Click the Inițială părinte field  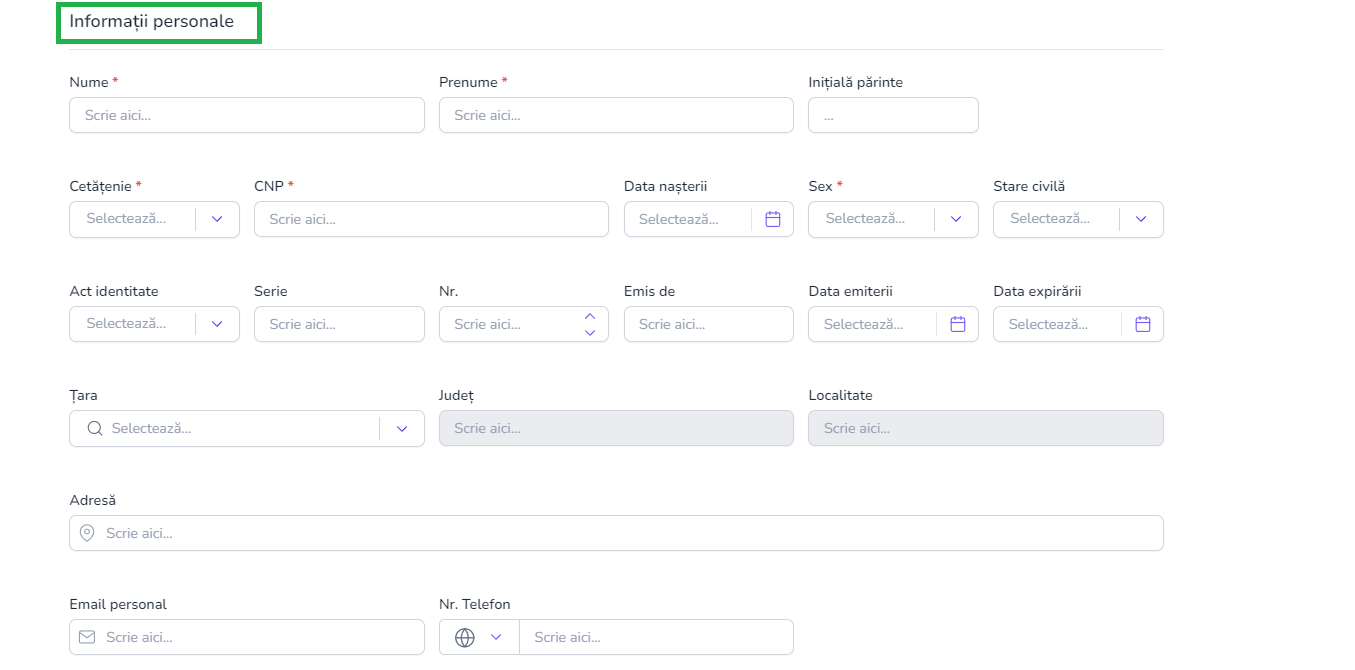(893, 115)
